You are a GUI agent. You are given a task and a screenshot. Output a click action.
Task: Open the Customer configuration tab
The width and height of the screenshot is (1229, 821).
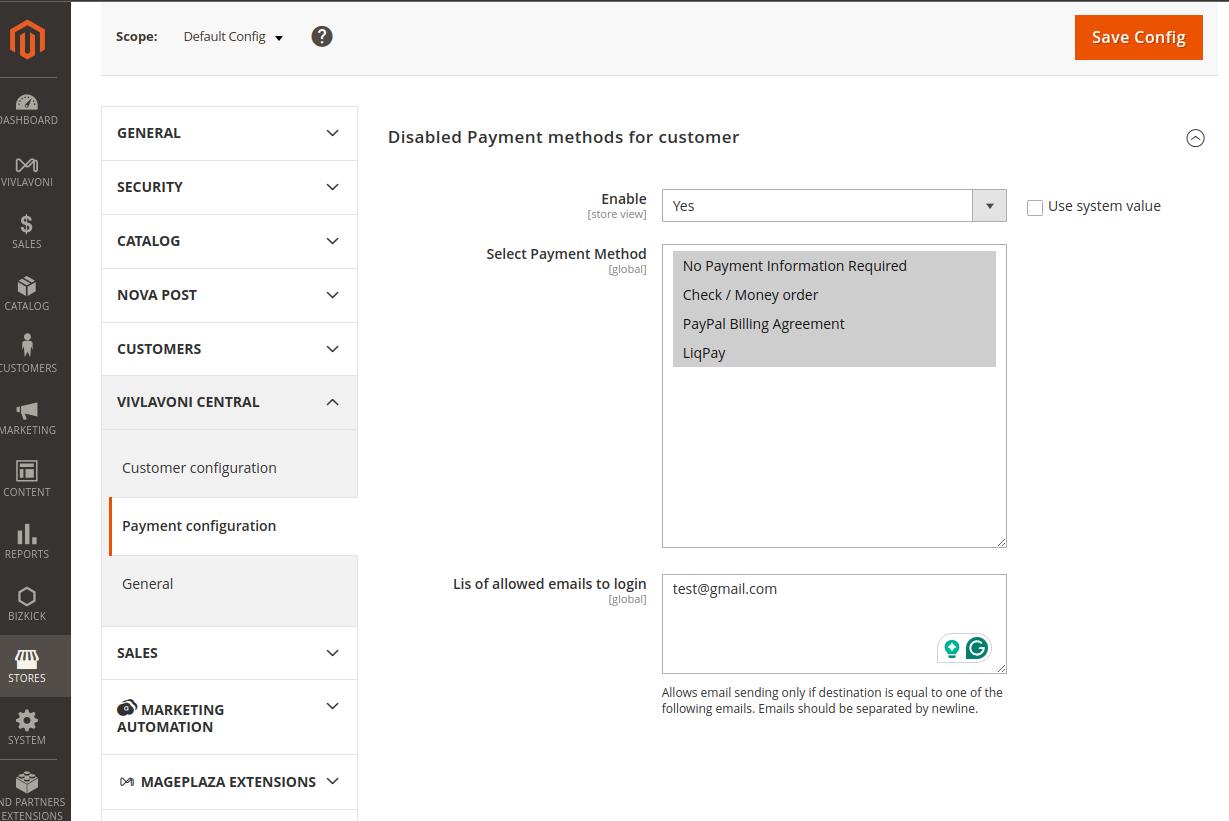[199, 468]
